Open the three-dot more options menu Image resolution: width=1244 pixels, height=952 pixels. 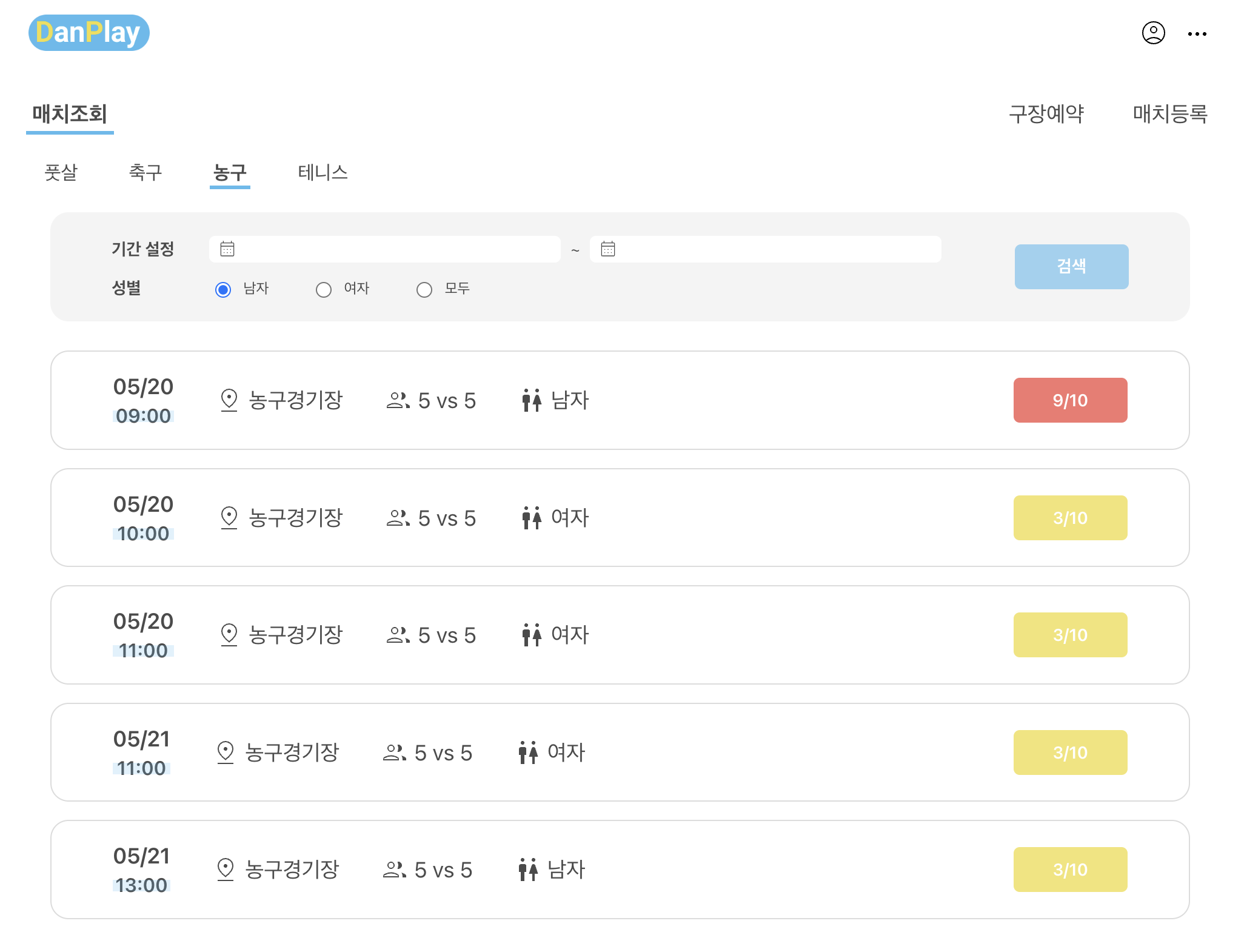pyautogui.click(x=1197, y=34)
